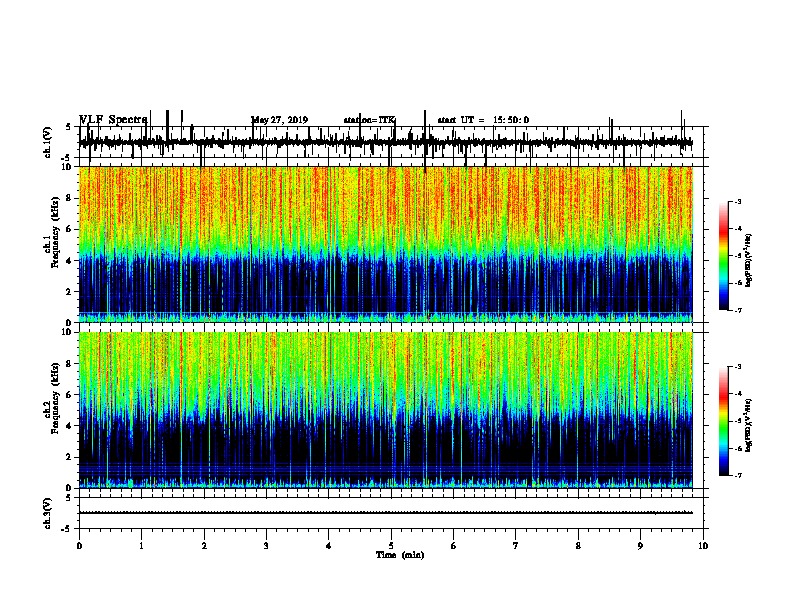
Task: Click the "ch.3(V)" waveform axis label
Action: tap(48, 513)
